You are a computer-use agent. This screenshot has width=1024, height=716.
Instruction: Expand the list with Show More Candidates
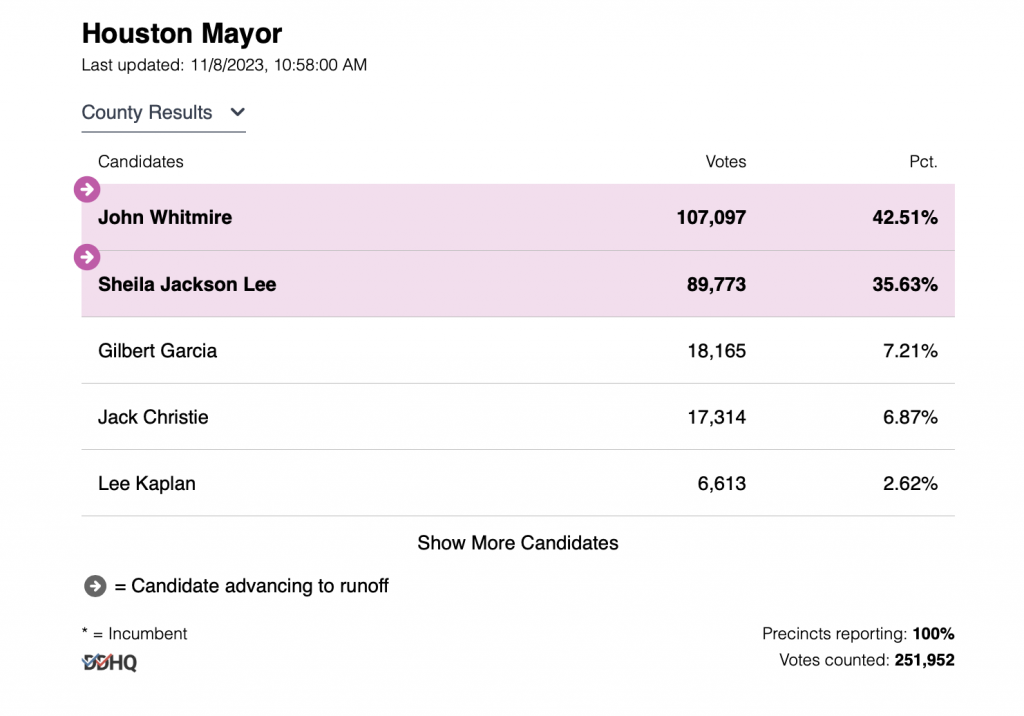518,543
